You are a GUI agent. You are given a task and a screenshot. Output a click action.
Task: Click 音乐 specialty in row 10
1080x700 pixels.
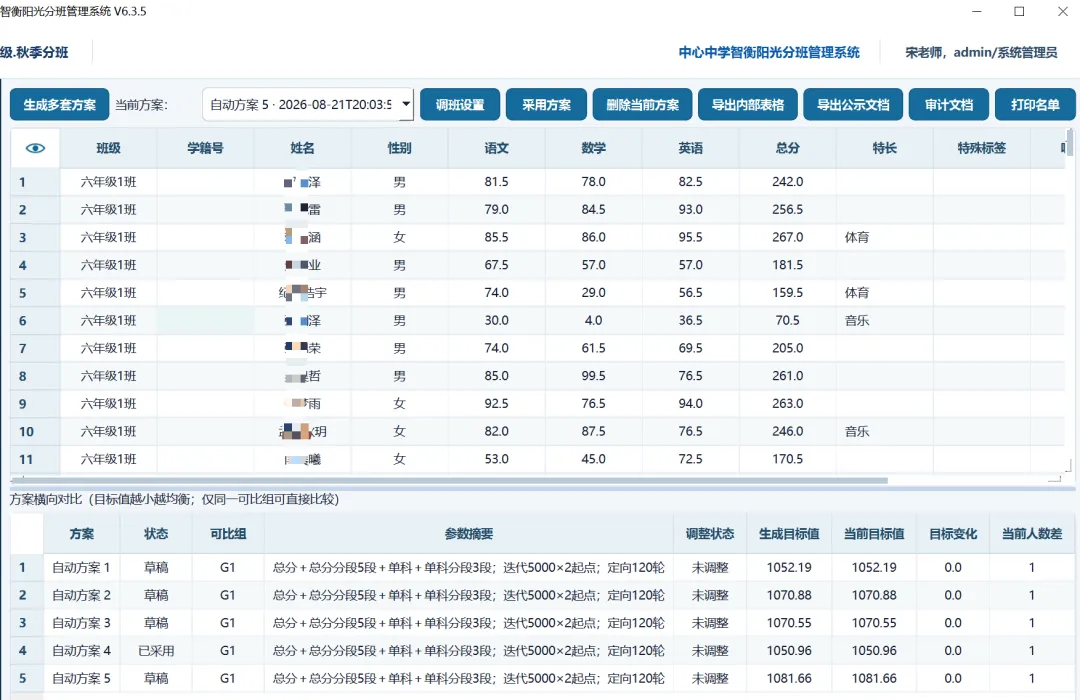pos(885,431)
